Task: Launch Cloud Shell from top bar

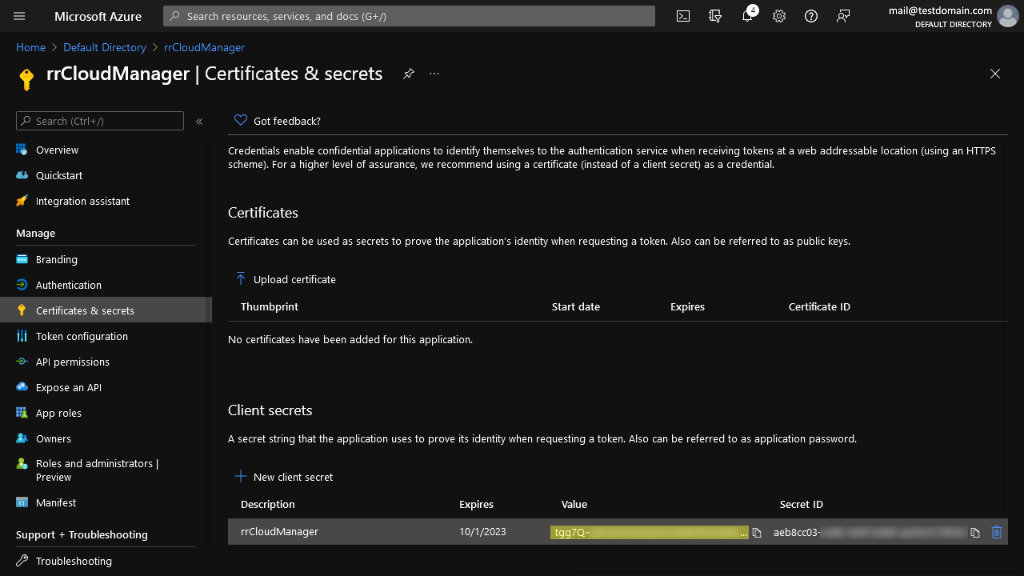Action: coord(683,16)
